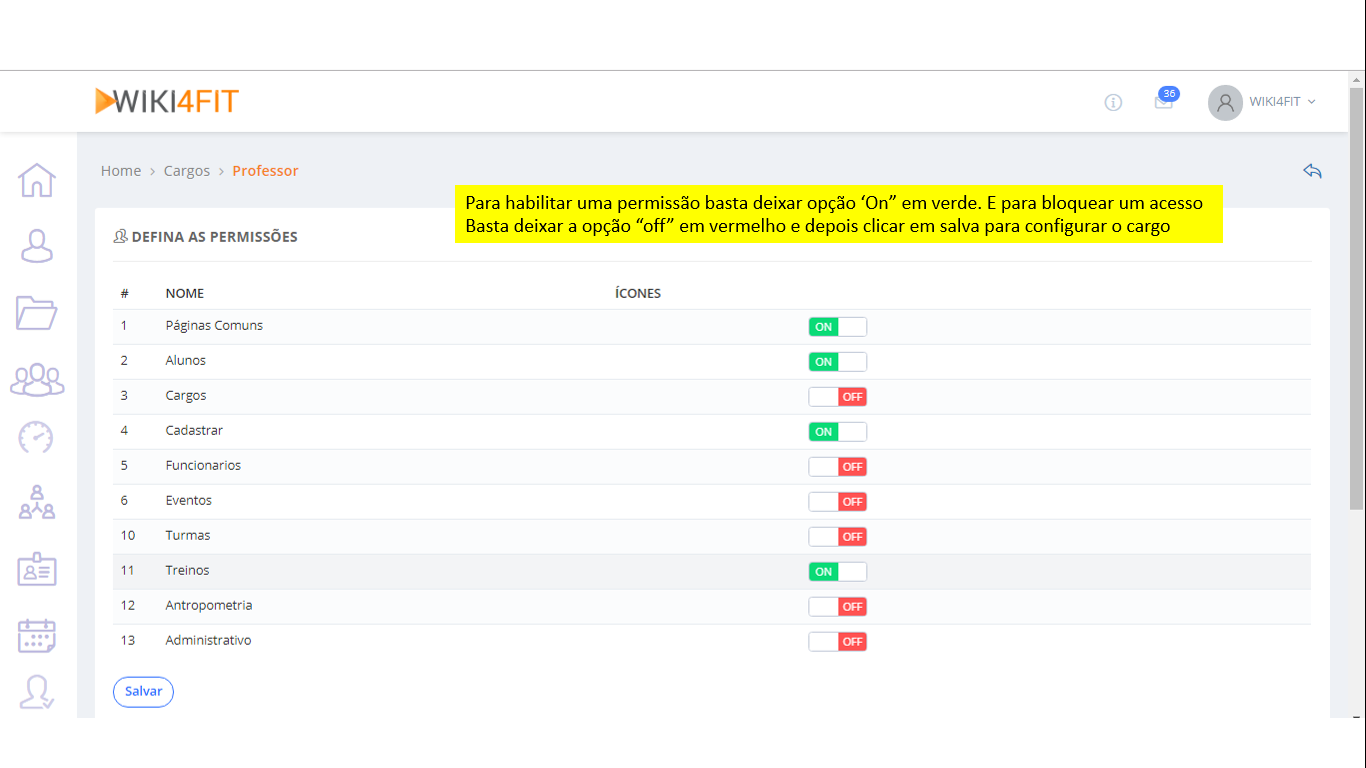The image size is (1366, 768).
Task: Click the single user profile sidebar icon
Action: coord(37,246)
